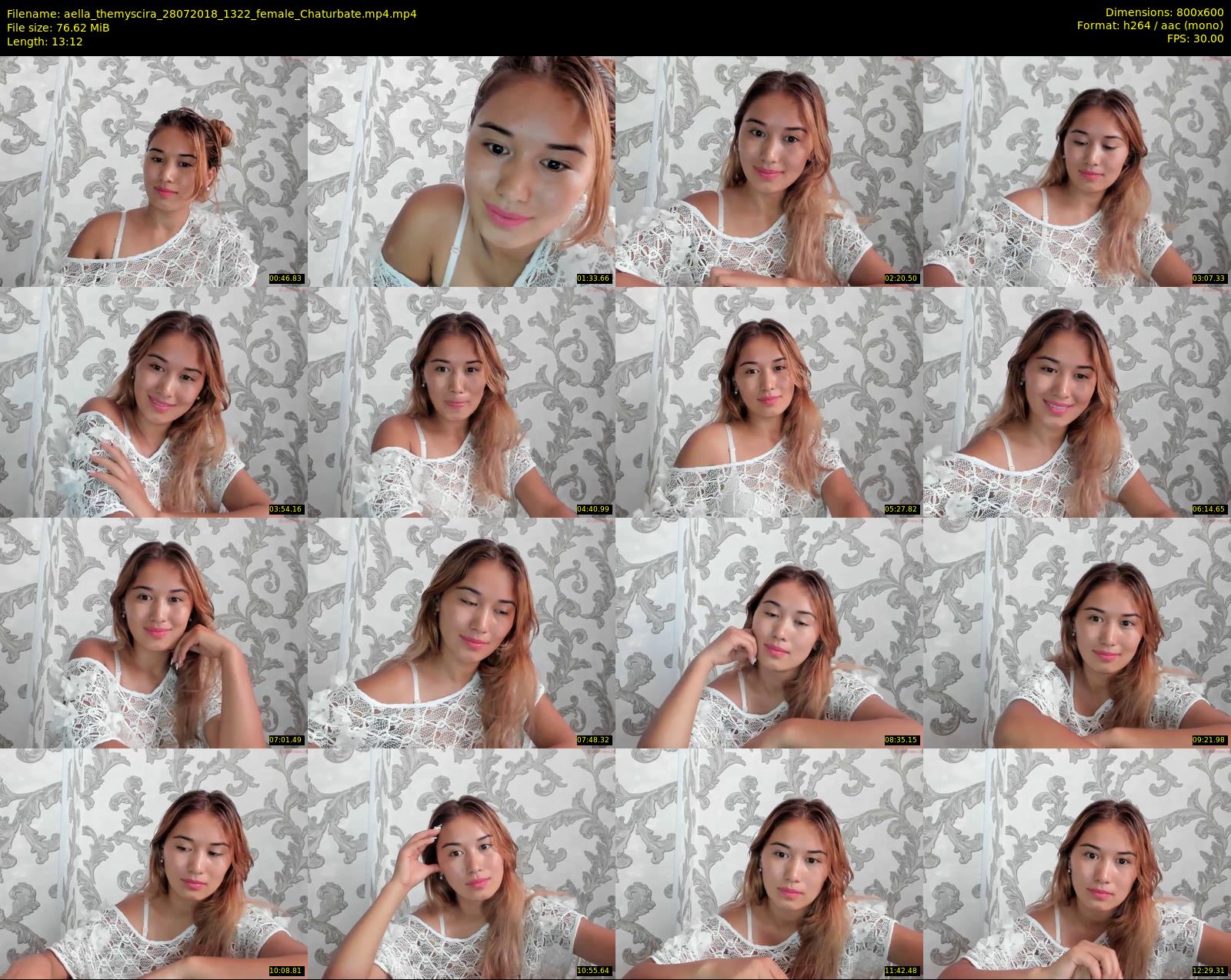Open the frame captured at 02:20.50
This screenshot has width=1231, height=980.
point(769,171)
